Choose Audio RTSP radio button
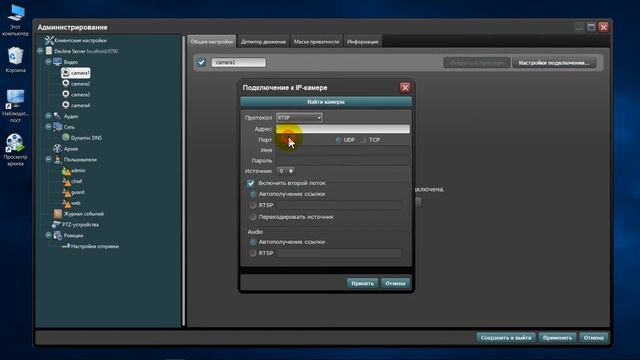This screenshot has height=360, width=640. point(253,253)
